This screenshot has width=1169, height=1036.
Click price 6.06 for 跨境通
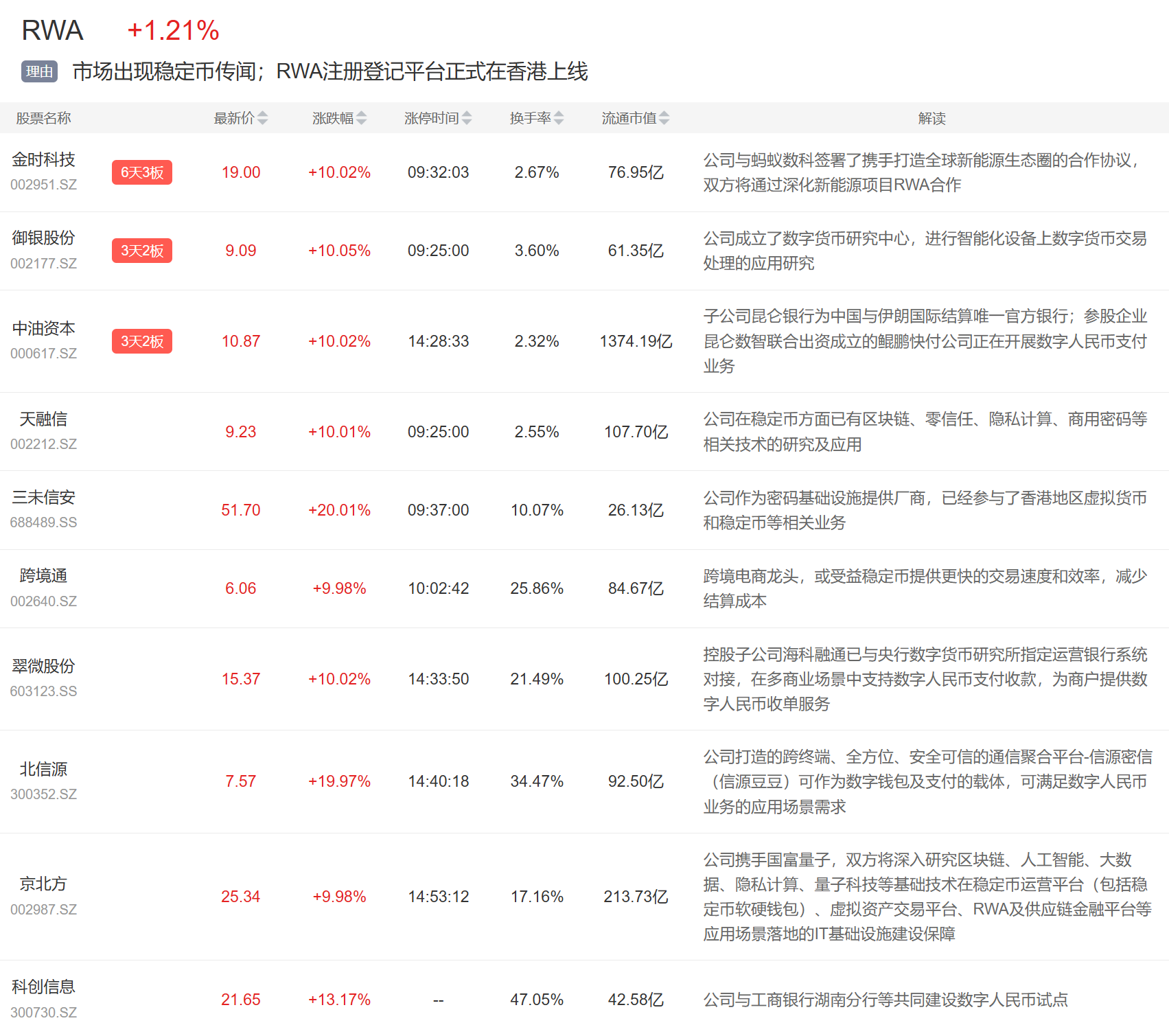(x=241, y=588)
